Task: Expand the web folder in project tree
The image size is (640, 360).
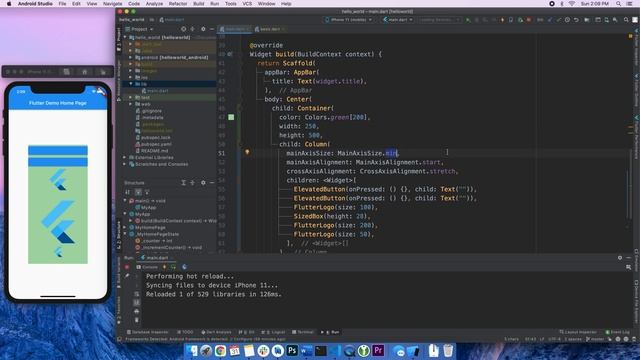Action: 131,104
